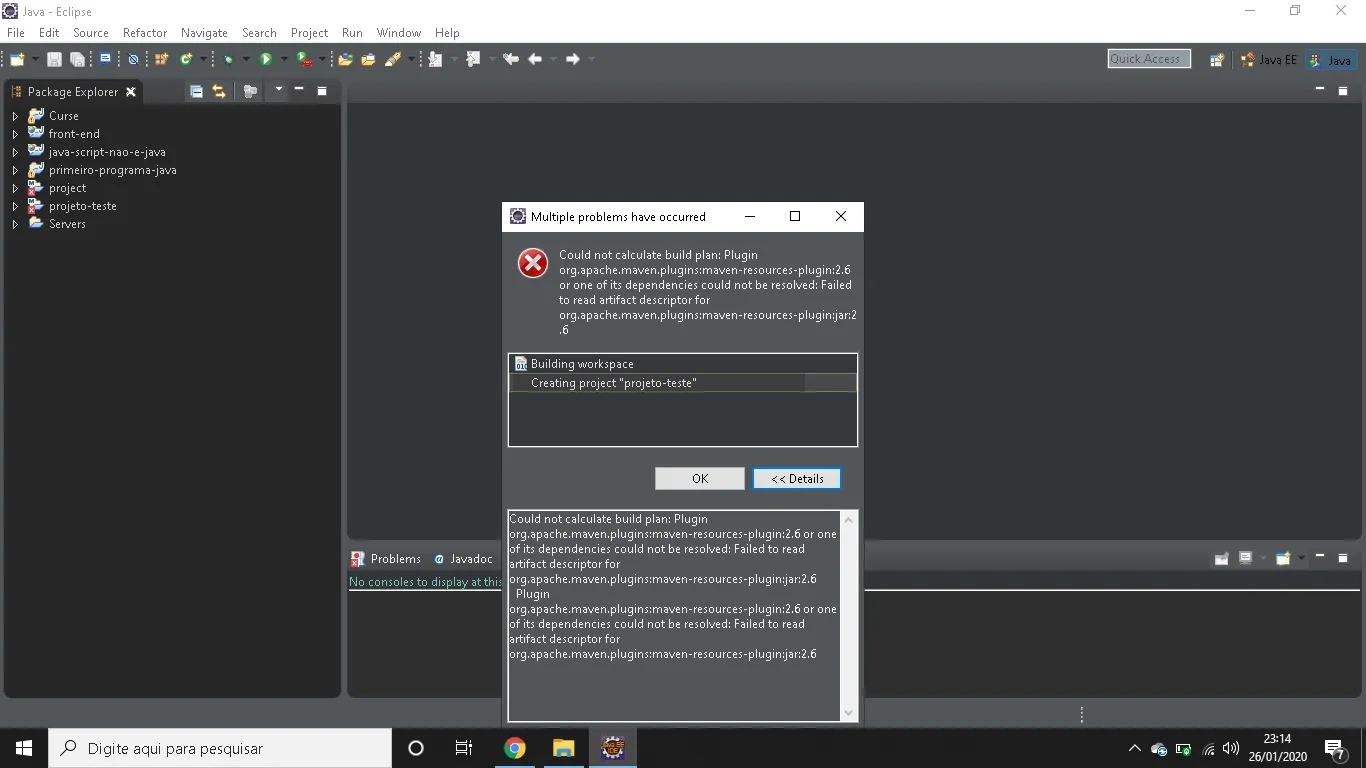This screenshot has width=1366, height=768.
Task: Click the New Java Package icon
Action: [x=161, y=60]
